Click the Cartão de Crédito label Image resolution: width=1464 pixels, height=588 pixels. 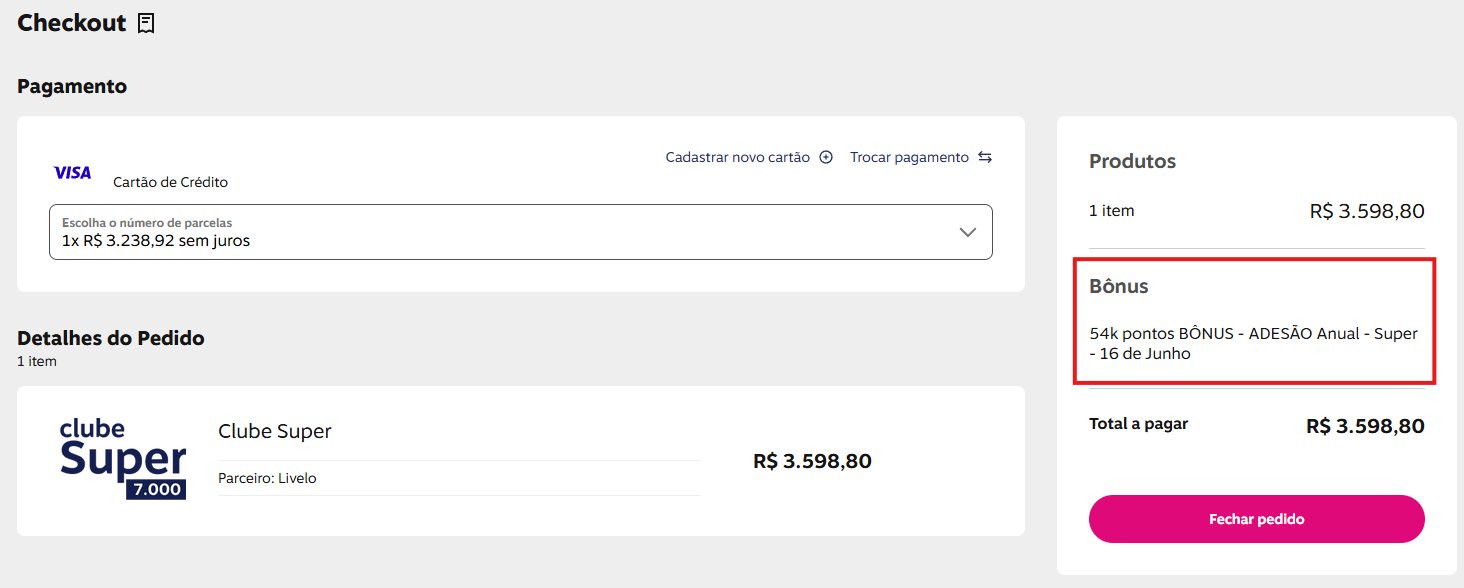click(171, 182)
